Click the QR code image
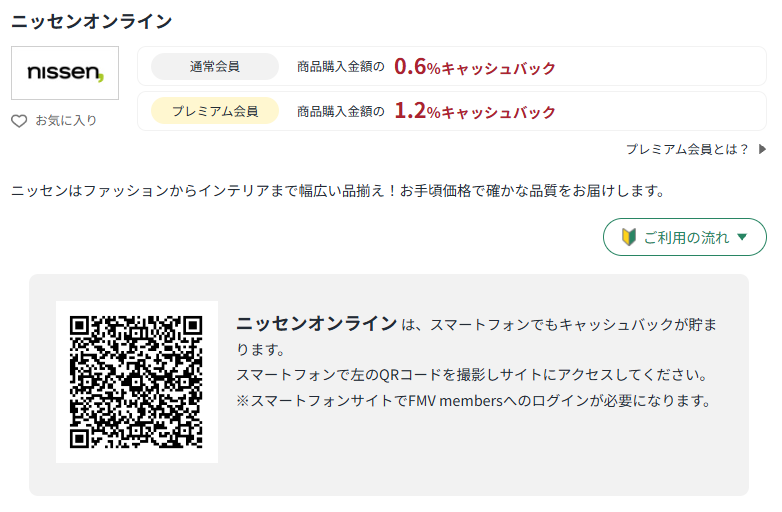This screenshot has width=782, height=512. pos(137,382)
